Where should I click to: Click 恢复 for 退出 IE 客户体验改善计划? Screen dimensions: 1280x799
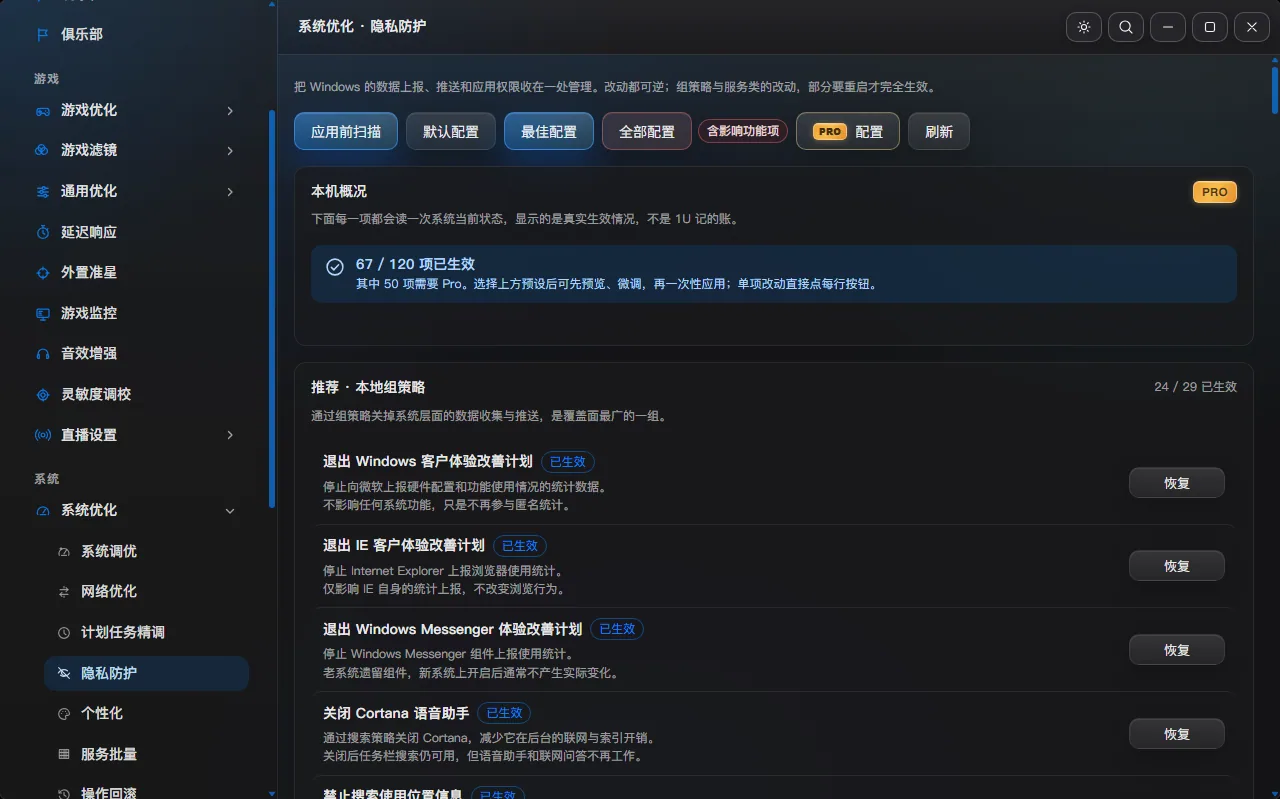pyautogui.click(x=1177, y=566)
